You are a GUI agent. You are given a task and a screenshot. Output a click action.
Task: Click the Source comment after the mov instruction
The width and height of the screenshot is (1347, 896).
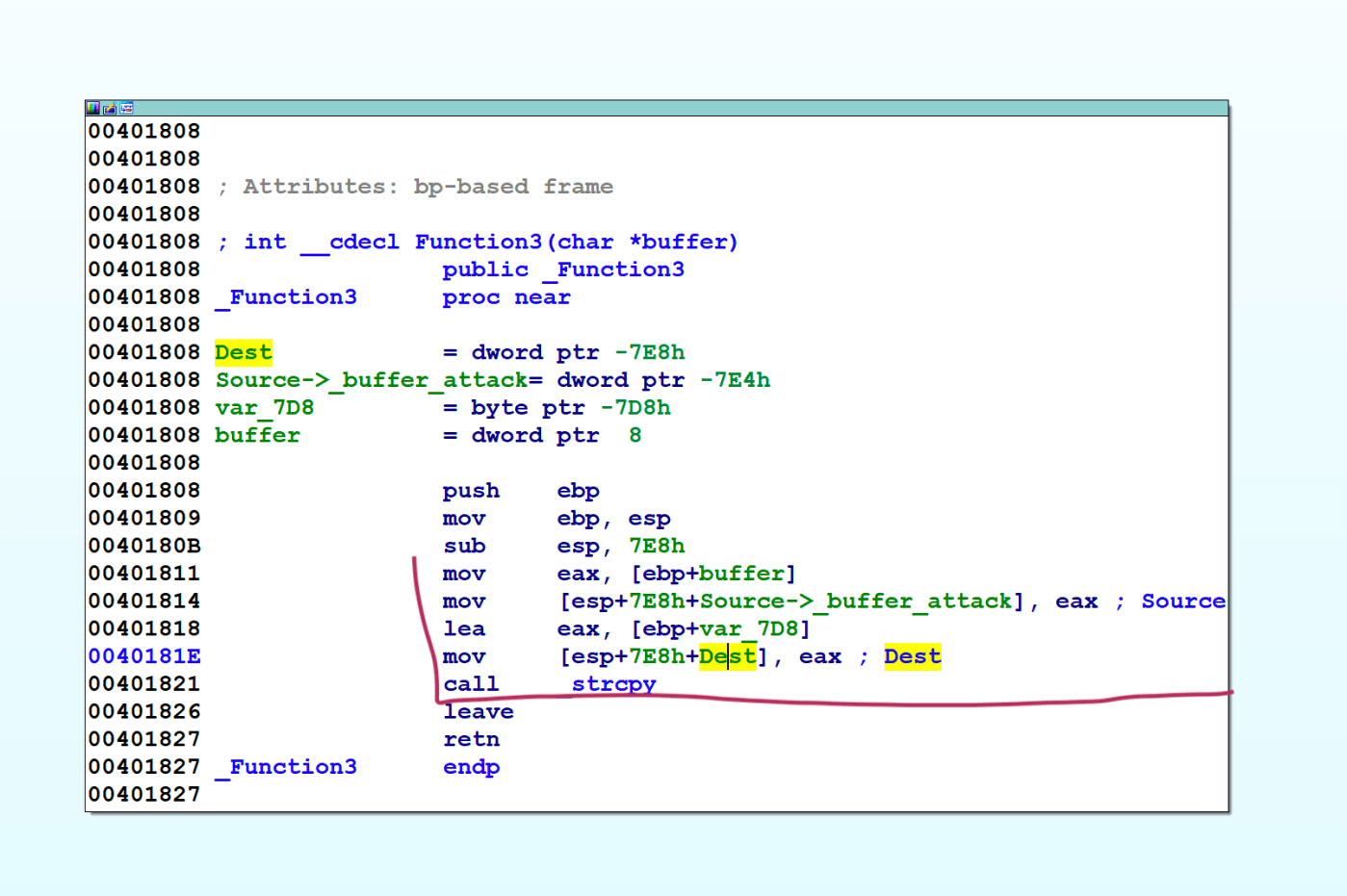(1182, 602)
